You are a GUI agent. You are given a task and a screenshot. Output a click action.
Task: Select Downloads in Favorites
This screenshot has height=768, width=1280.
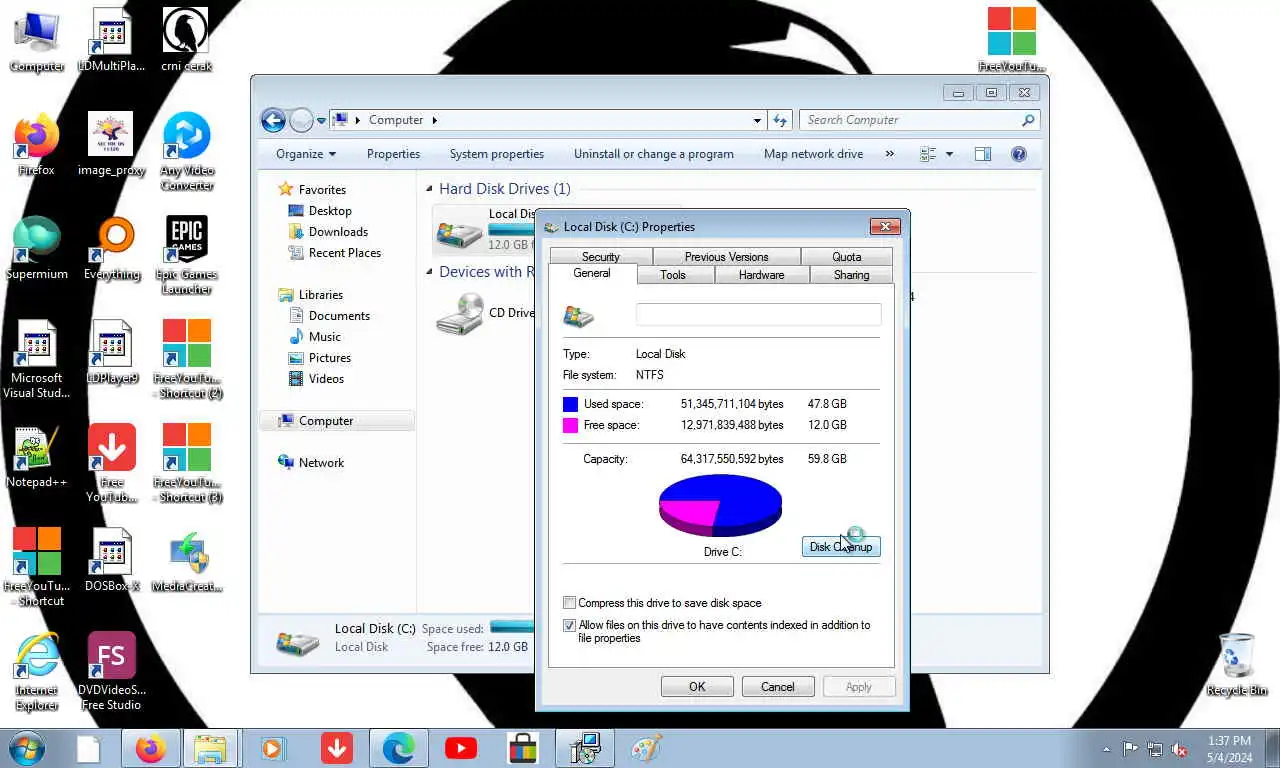click(x=338, y=232)
